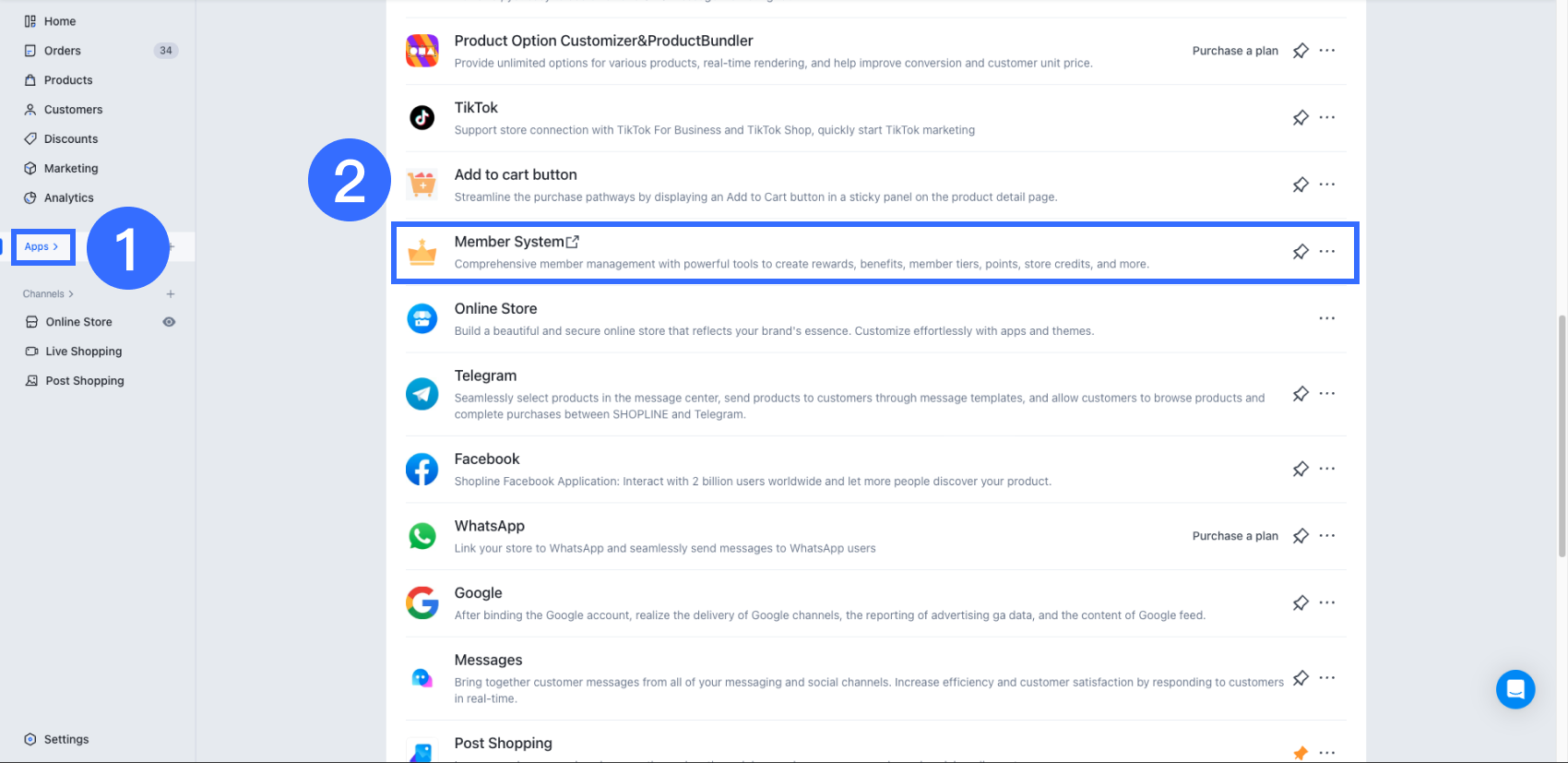The height and width of the screenshot is (763, 1568).
Task: Click the WhatsApp app icon
Action: point(422,536)
